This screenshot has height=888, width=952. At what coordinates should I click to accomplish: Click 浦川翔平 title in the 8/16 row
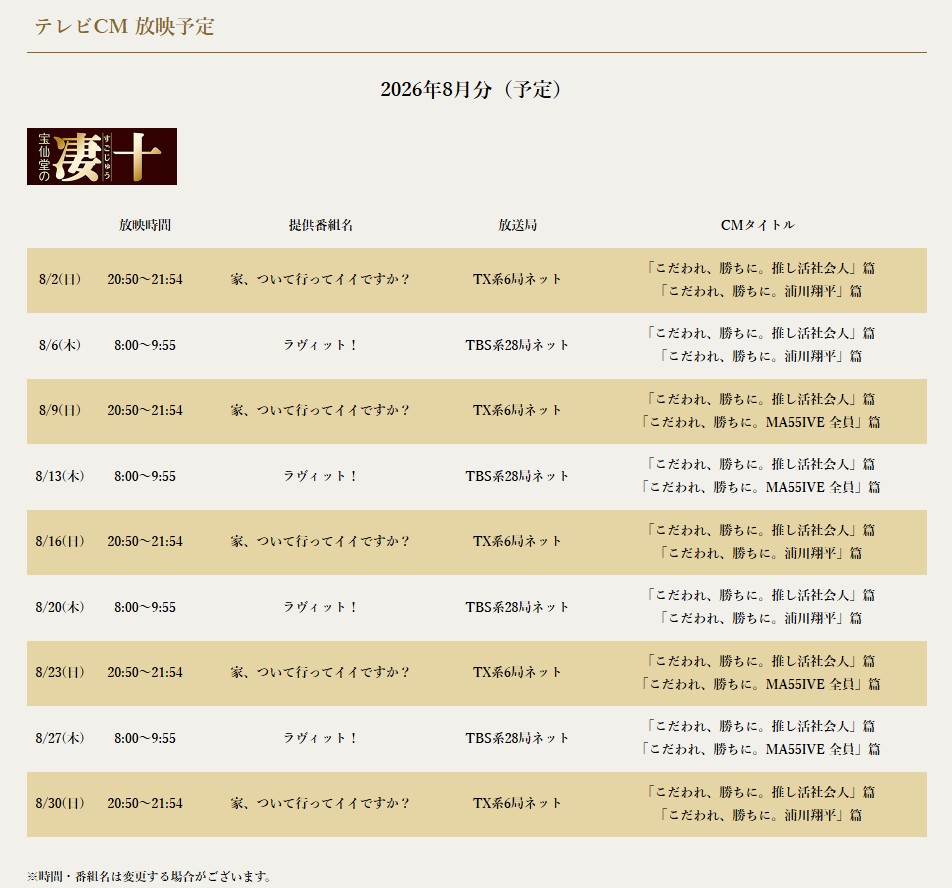point(761,553)
